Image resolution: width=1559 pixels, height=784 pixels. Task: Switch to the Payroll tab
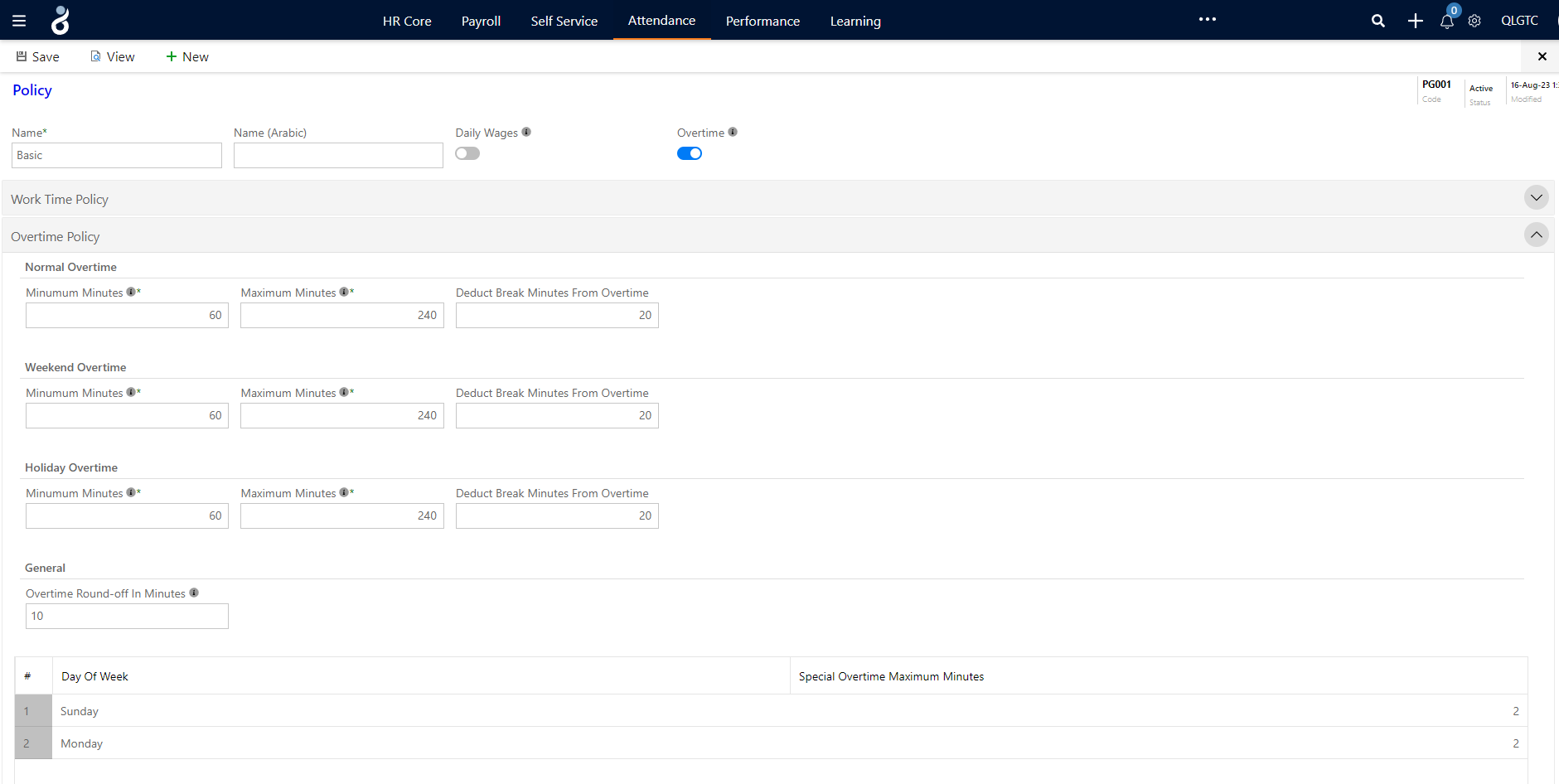481,21
